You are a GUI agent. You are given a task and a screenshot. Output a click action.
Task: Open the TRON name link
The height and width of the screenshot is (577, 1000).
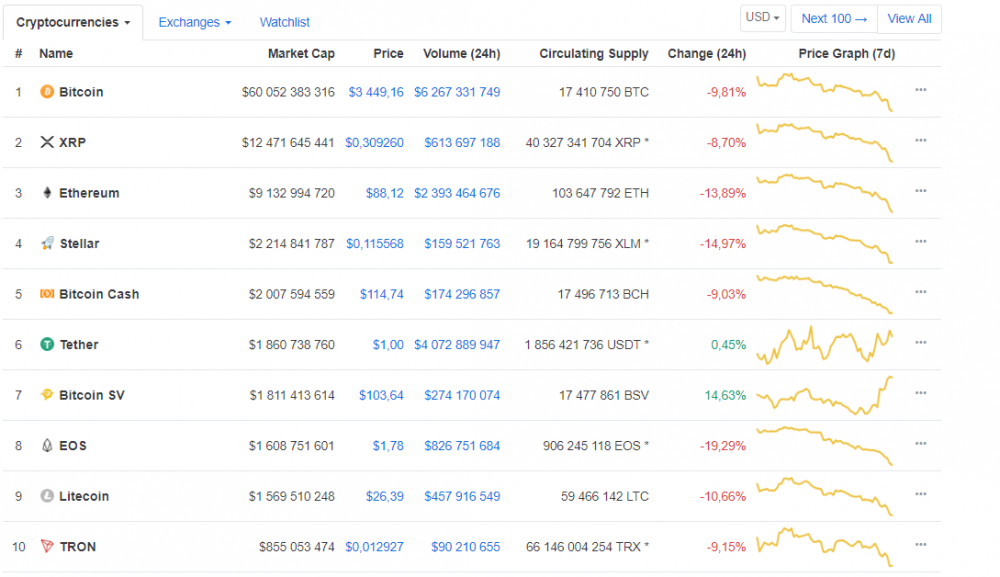pos(78,546)
